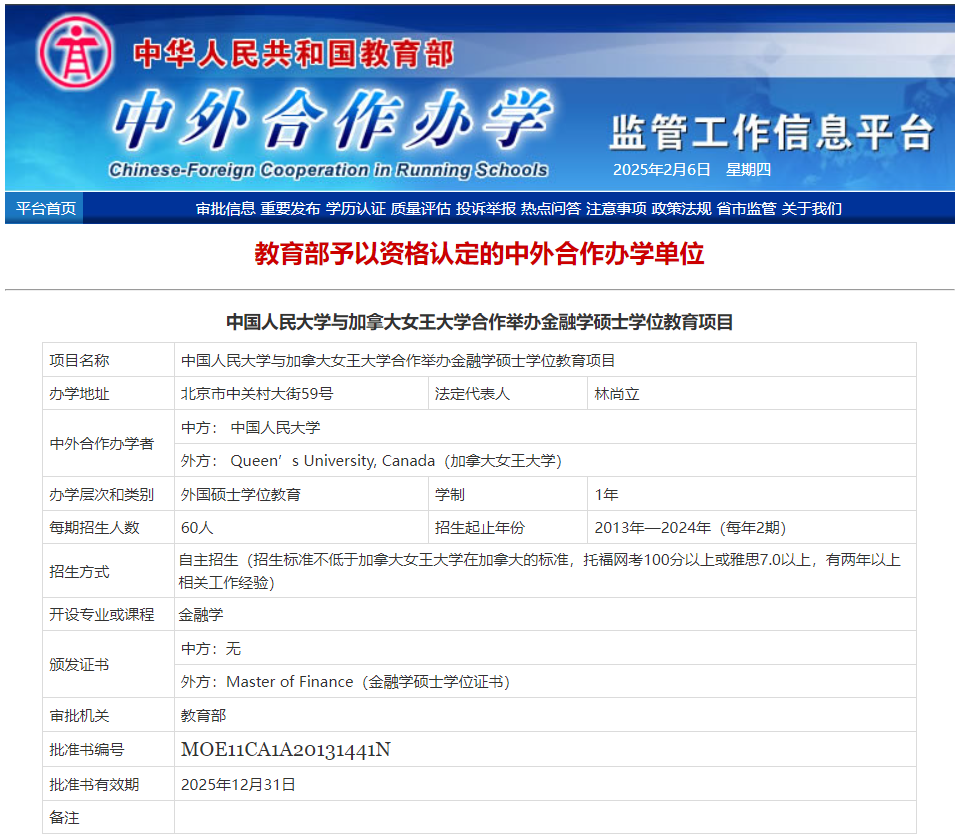961x840 pixels.
Task: Click the red heading 教育部予以资格认定的中外合作办学单位
Action: [479, 254]
